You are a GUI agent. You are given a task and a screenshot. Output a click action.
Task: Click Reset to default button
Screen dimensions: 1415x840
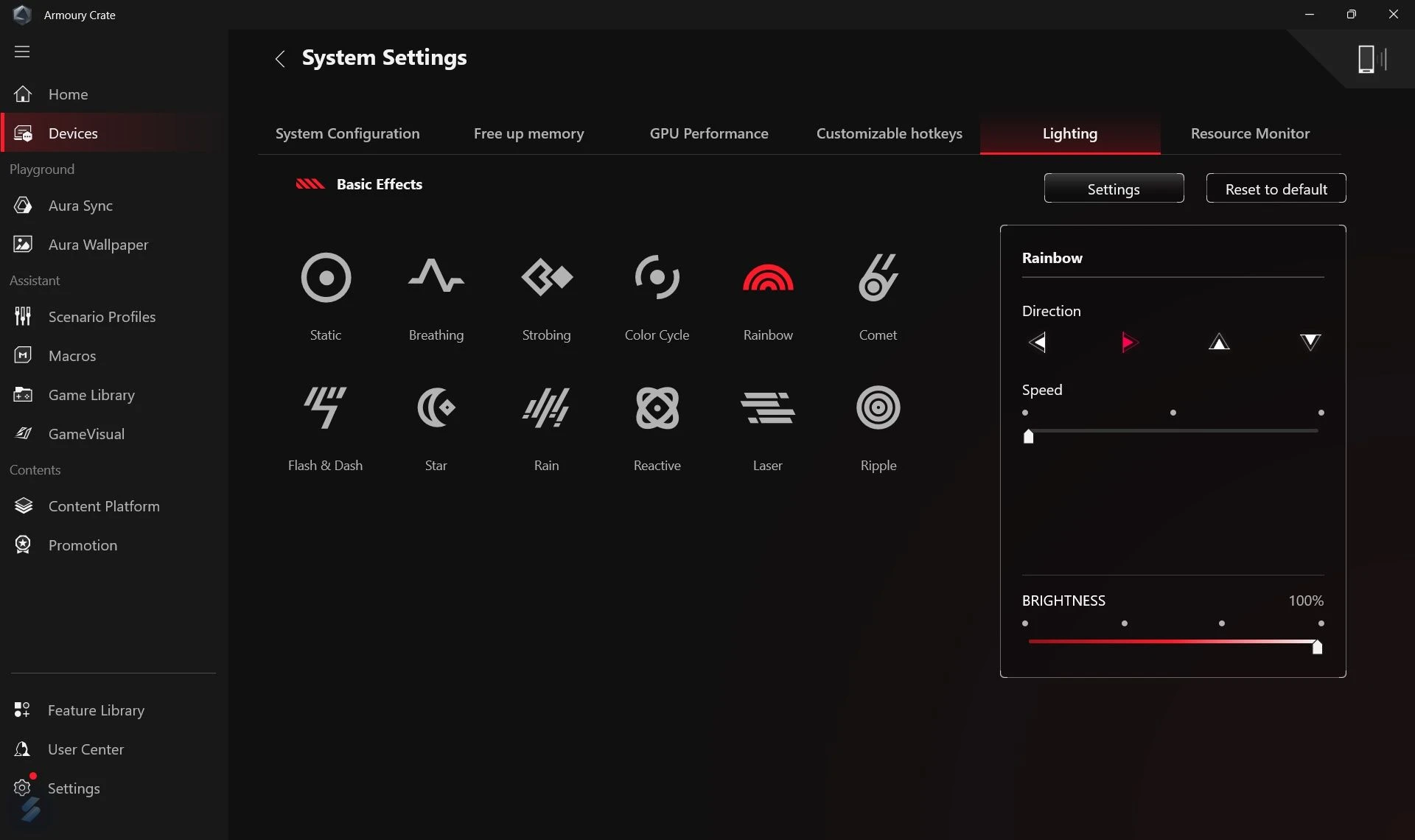1276,189
